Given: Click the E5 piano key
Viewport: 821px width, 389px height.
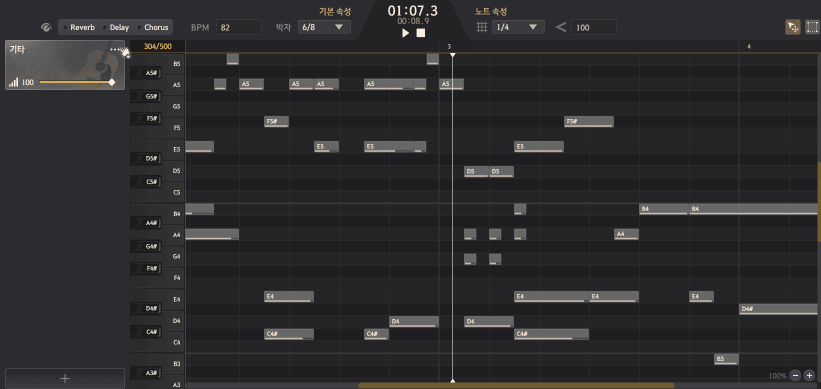Looking at the screenshot, I should click(173, 149).
